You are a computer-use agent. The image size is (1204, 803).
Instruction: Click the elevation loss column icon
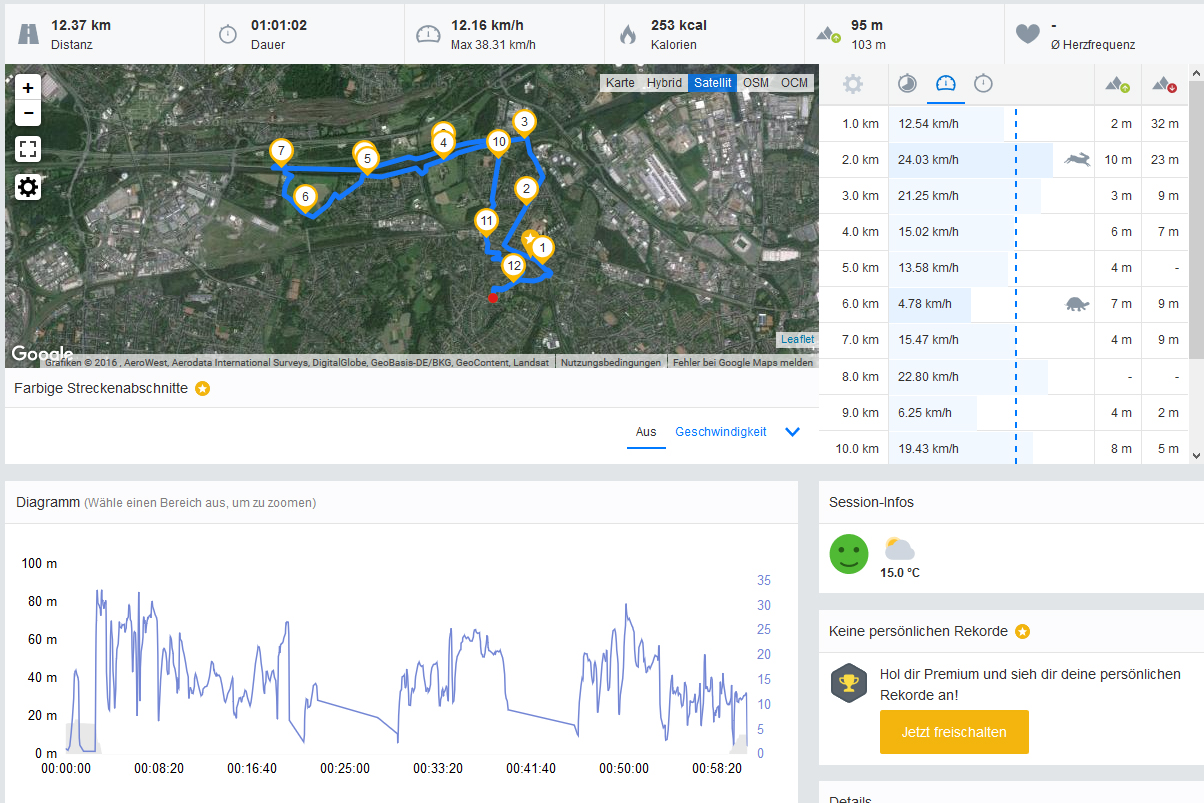coord(1164,84)
